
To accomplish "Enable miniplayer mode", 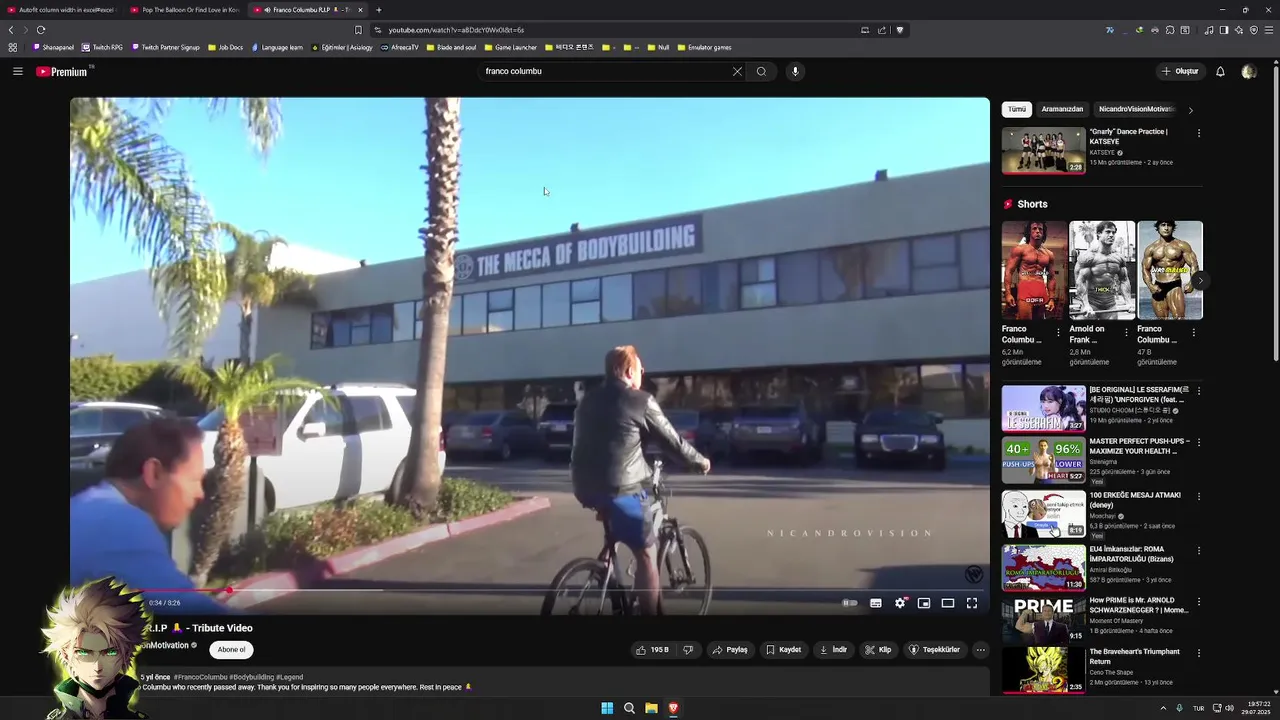I will point(924,603).
